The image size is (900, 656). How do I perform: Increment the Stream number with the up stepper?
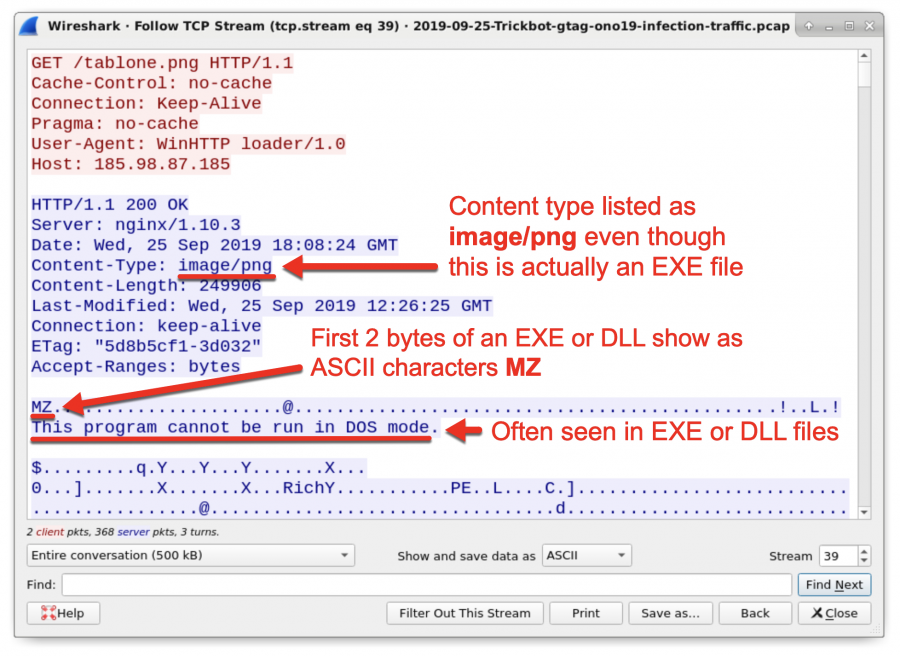pos(866,550)
